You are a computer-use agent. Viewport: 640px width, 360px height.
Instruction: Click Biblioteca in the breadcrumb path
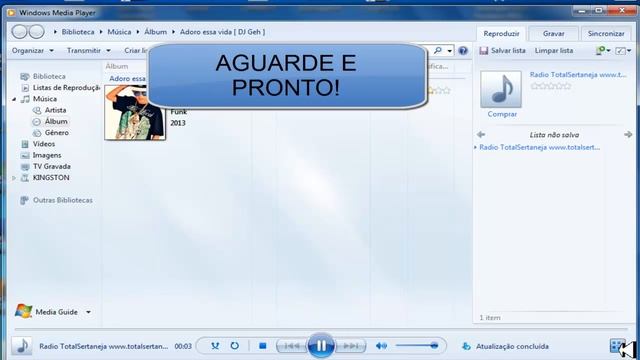[x=78, y=32]
